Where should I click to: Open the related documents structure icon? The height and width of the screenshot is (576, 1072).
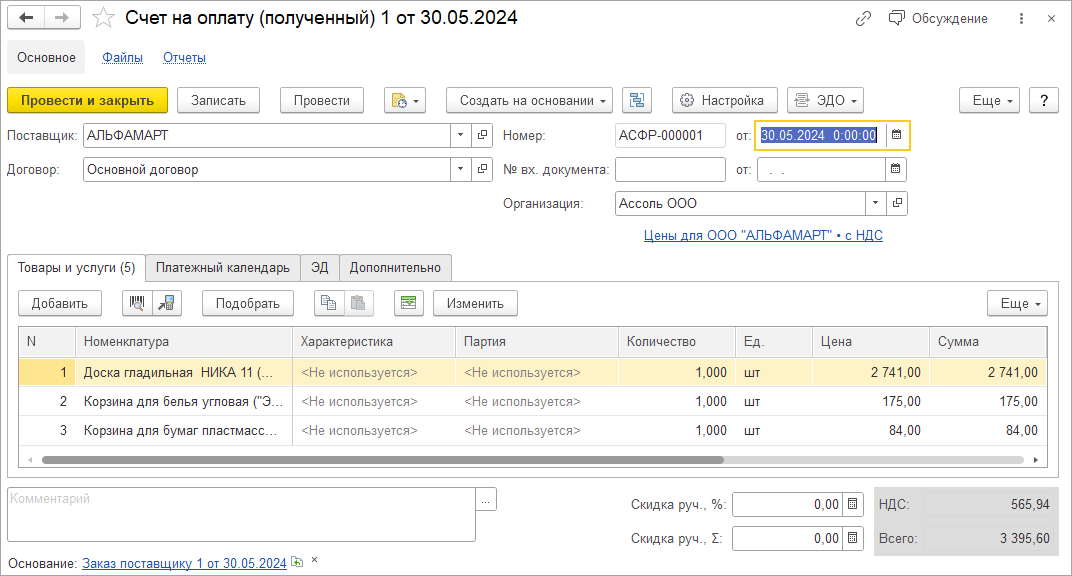637,100
